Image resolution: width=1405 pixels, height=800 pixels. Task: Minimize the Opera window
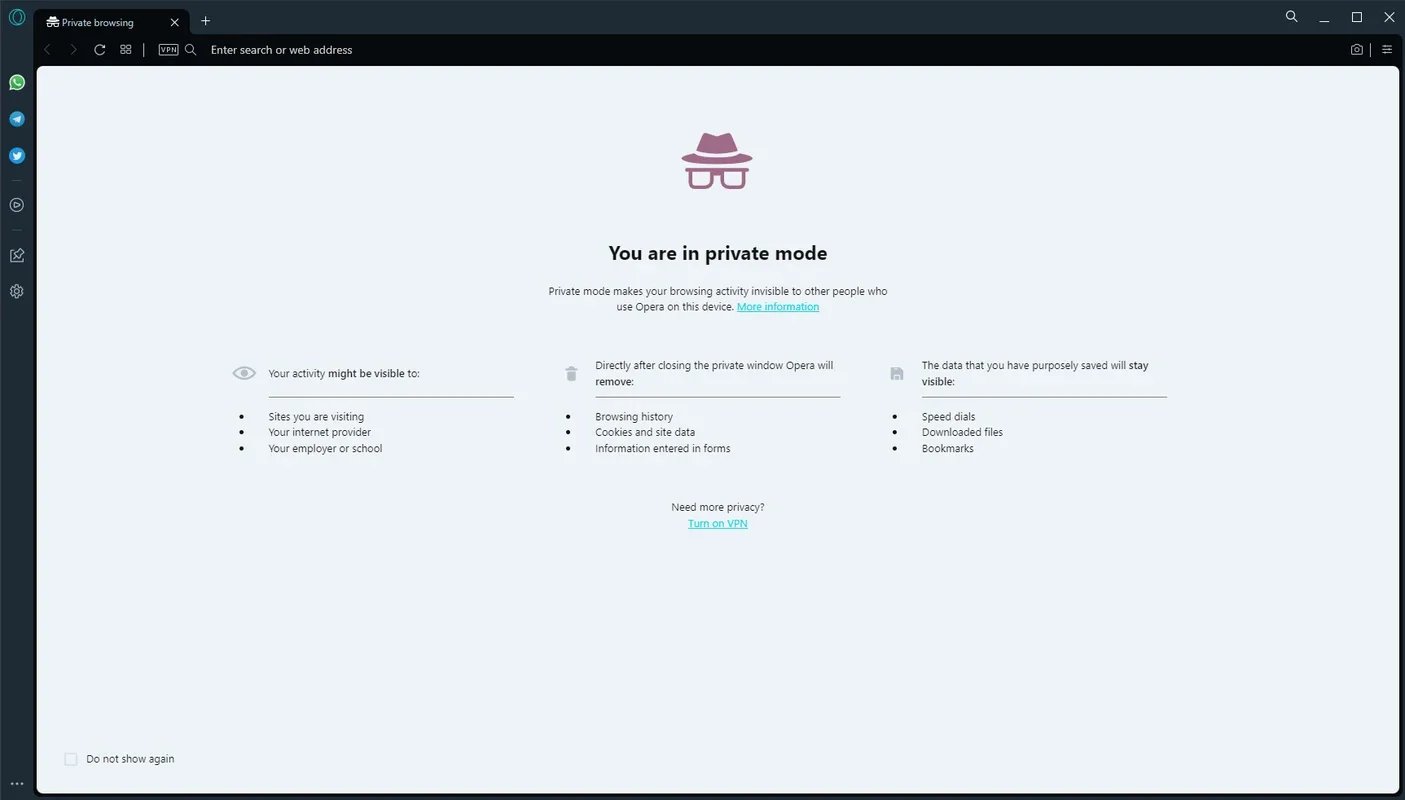coord(1324,18)
